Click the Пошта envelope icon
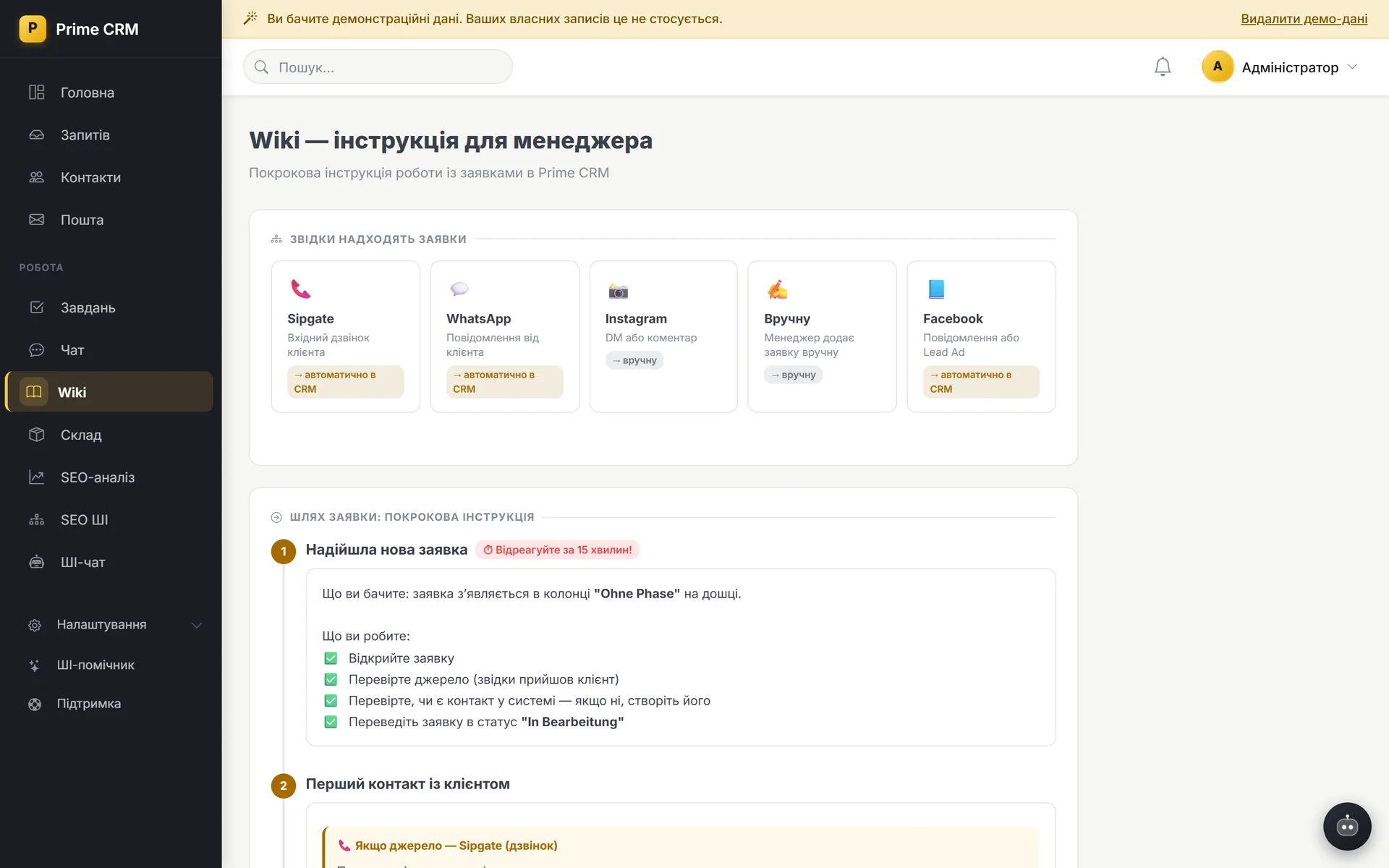 click(x=36, y=219)
